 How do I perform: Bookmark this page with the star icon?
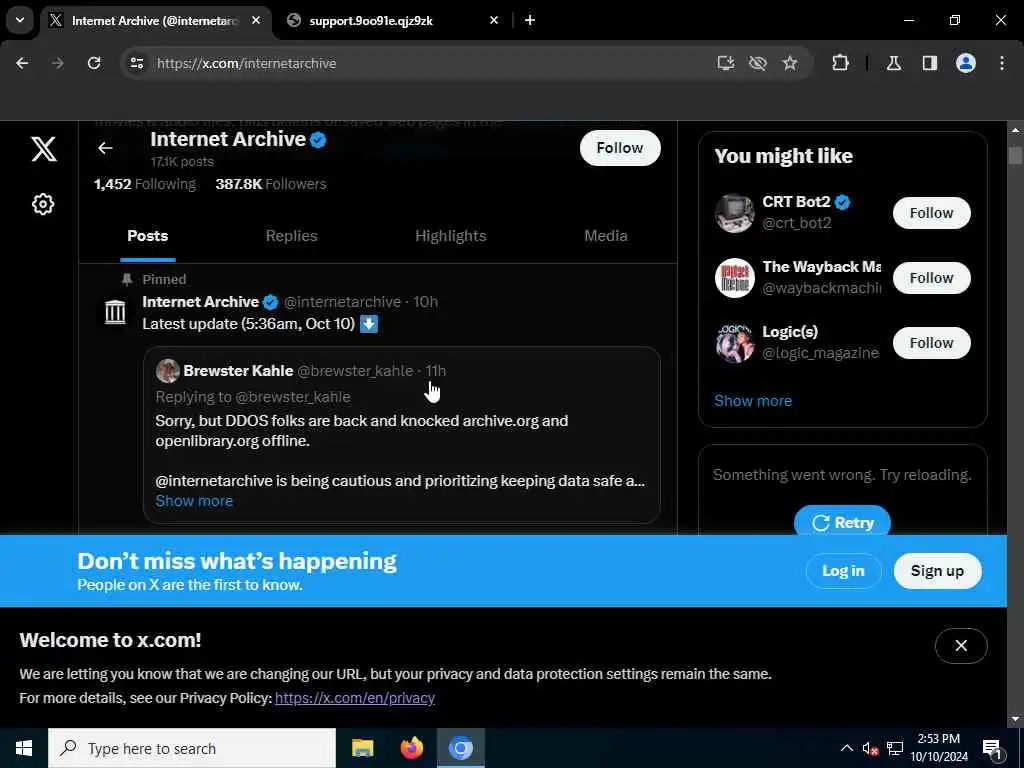pos(790,63)
